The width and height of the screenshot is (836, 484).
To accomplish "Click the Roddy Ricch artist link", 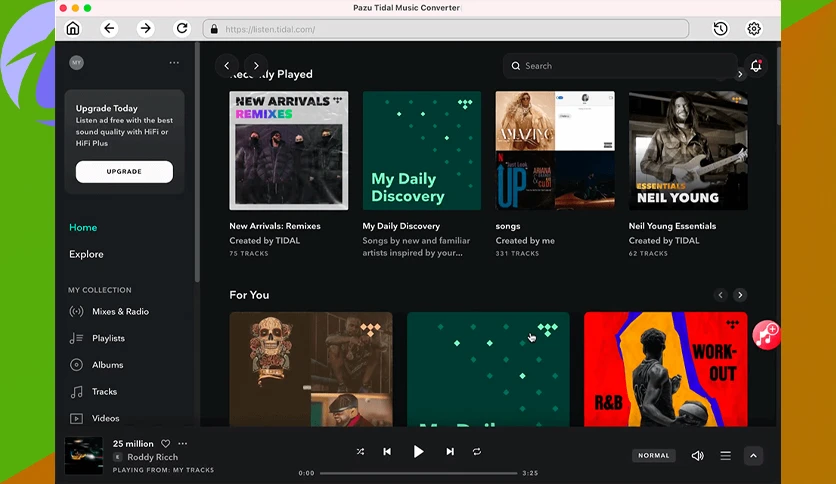I will point(152,457).
